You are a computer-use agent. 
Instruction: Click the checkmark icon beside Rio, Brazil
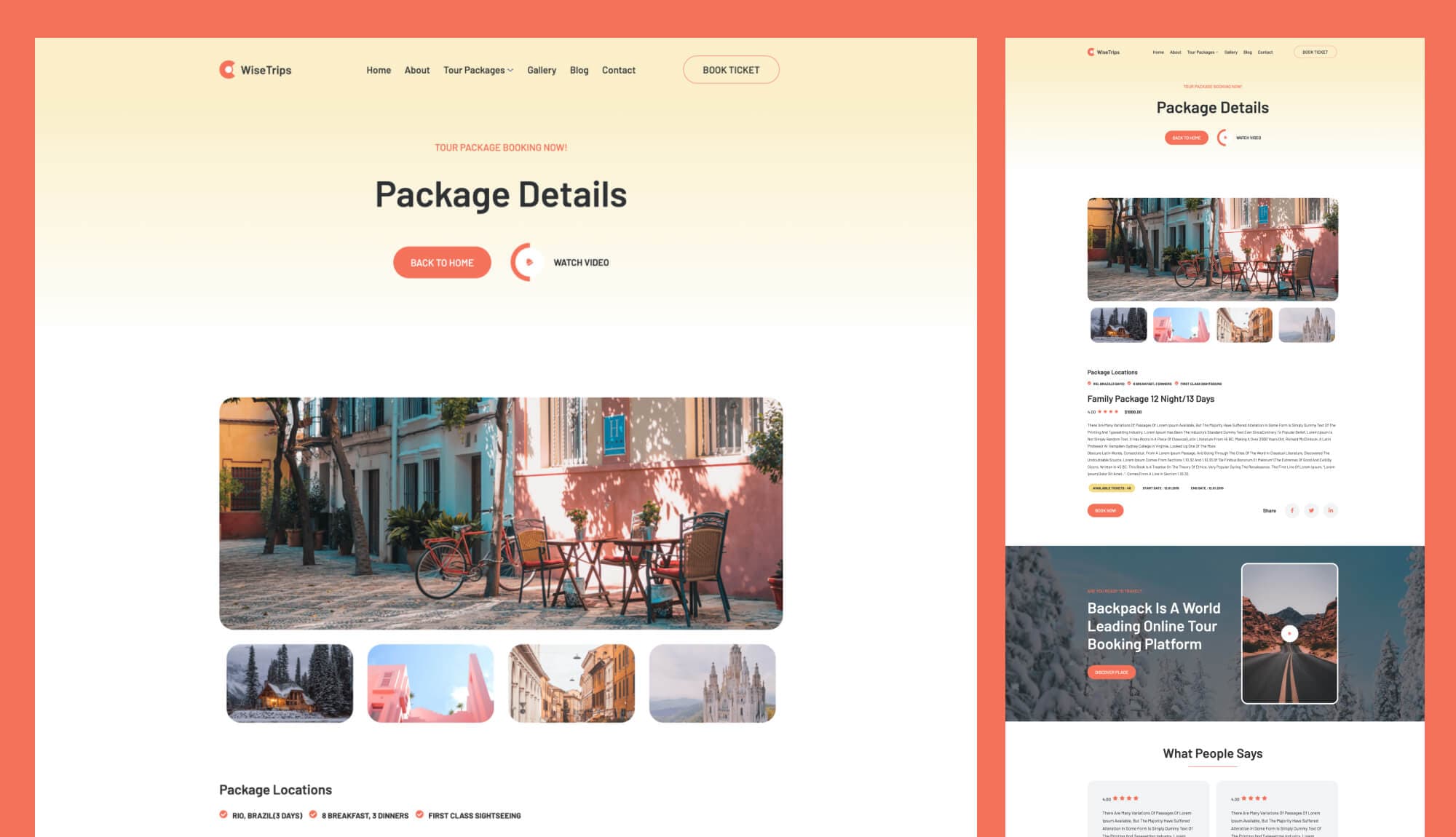pyautogui.click(x=223, y=815)
